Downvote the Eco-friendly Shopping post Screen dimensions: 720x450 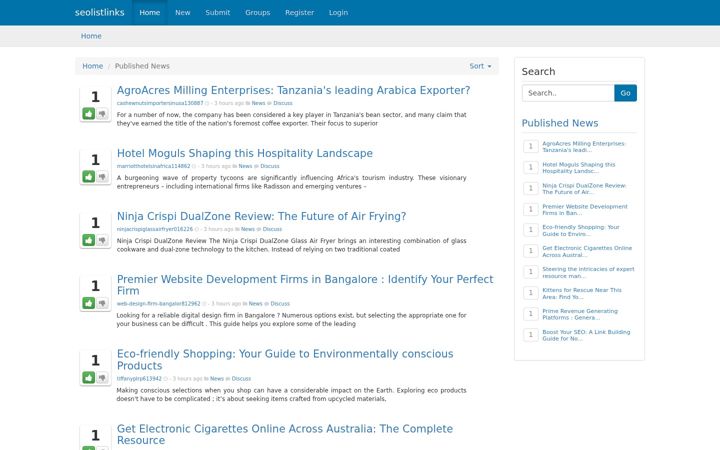coord(102,377)
